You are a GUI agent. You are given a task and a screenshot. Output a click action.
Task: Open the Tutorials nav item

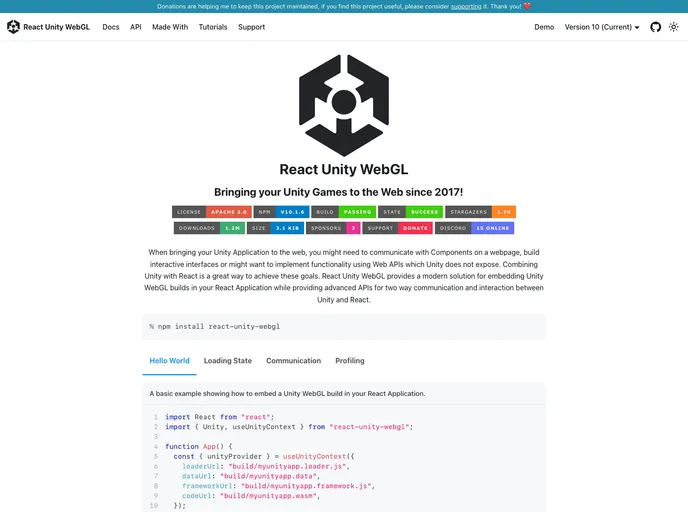tap(213, 27)
